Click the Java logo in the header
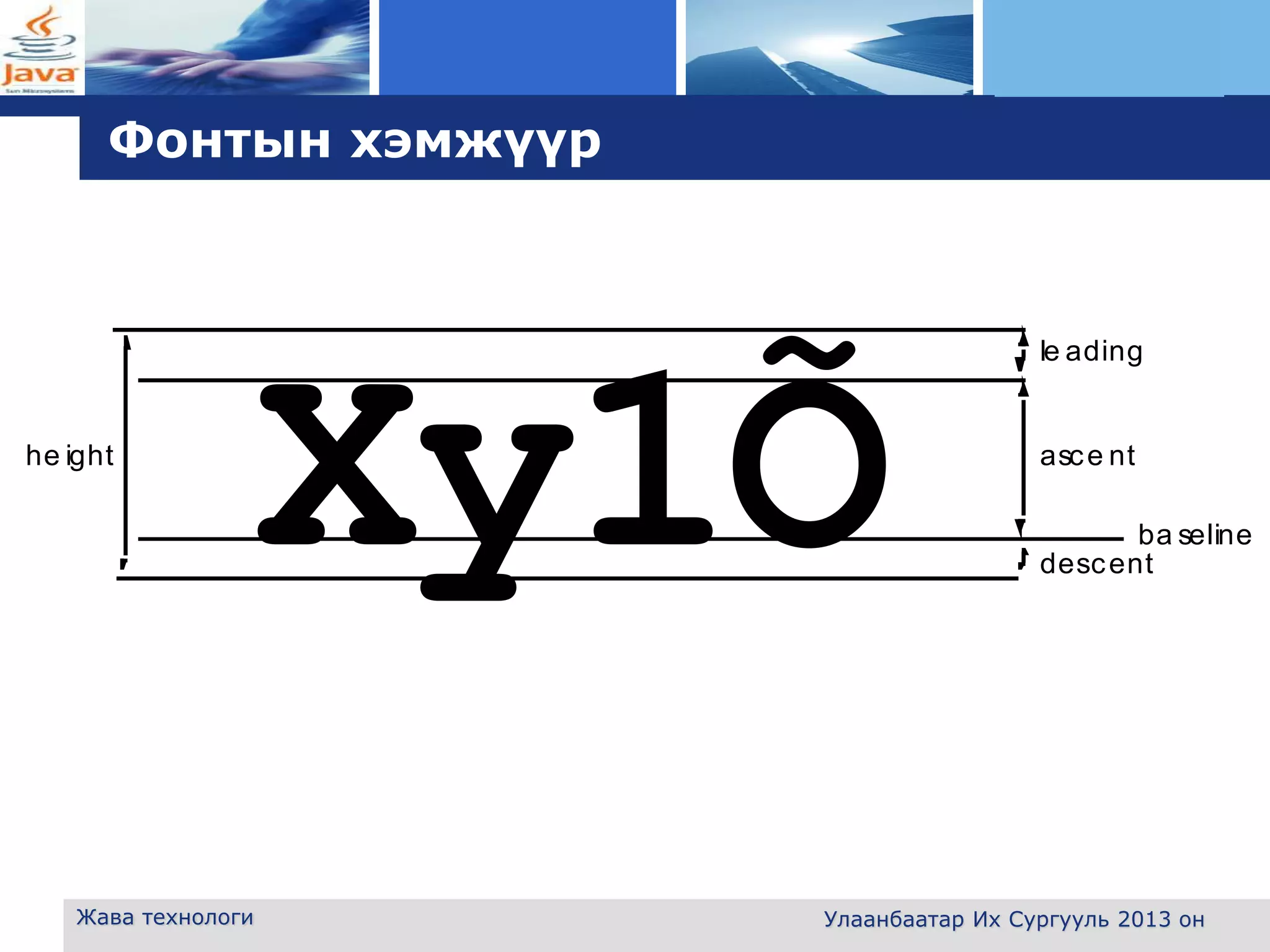Image resolution: width=1270 pixels, height=952 pixels. point(41,48)
